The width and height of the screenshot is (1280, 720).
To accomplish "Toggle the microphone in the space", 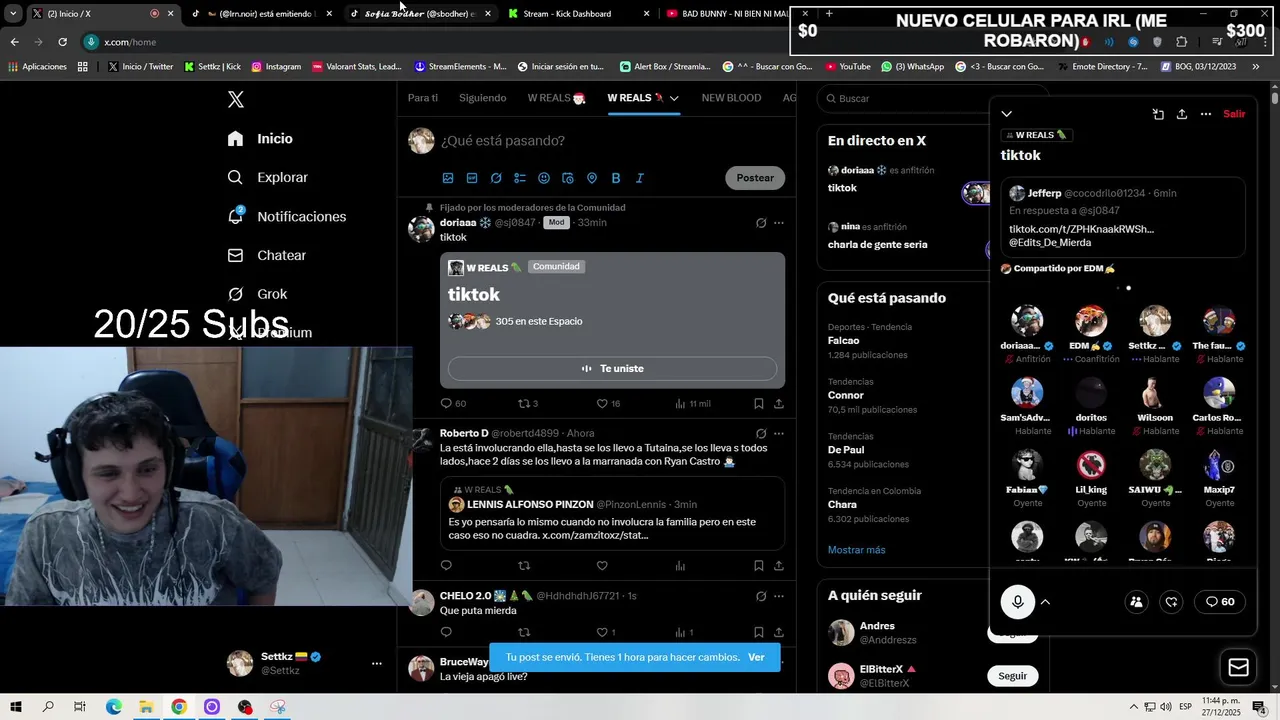I will [x=1018, y=602].
